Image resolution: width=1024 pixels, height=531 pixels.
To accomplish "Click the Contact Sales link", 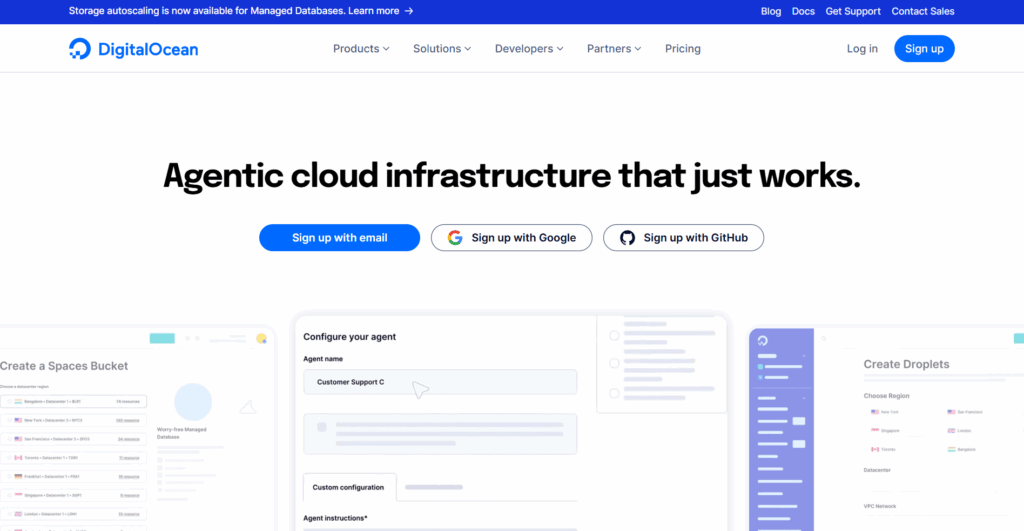I will coord(923,11).
